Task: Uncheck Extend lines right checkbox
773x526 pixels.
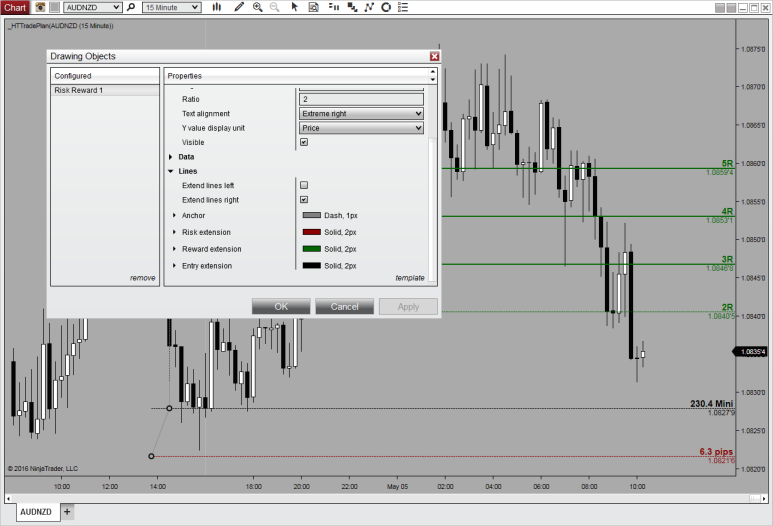Action: 304,200
